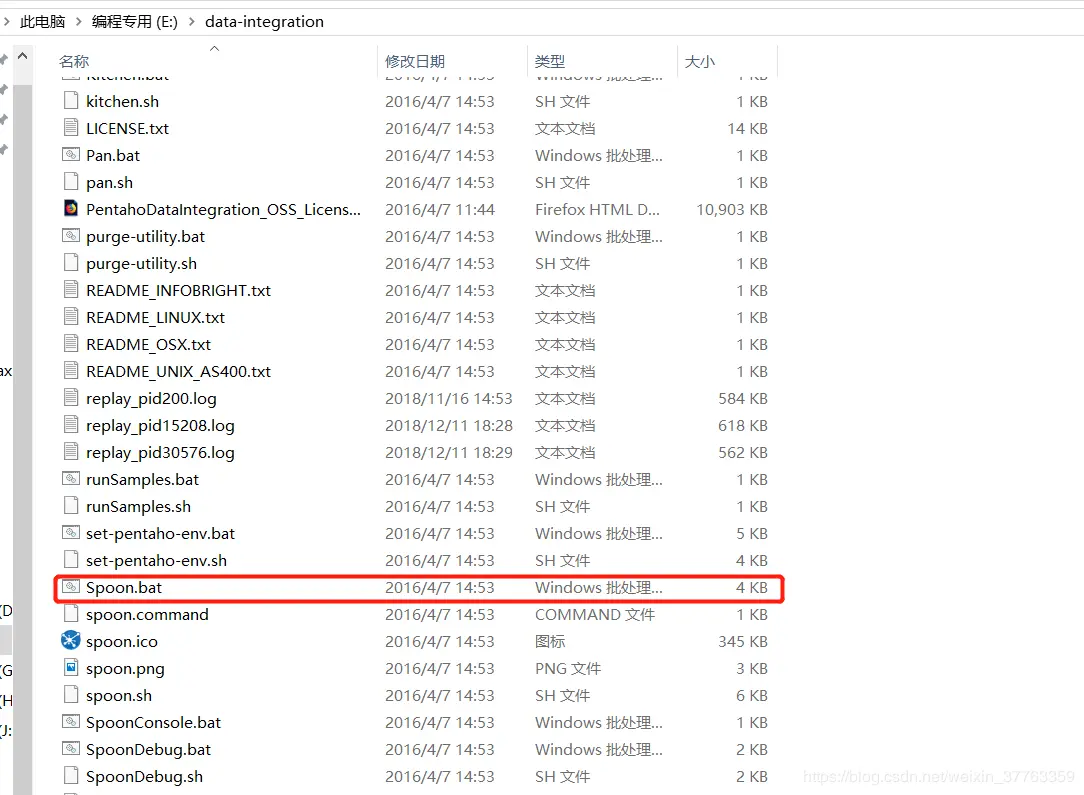Expand chevron after 此电脑 in breadcrumb
Viewport: 1084px width, 795px height.
click(x=78, y=21)
